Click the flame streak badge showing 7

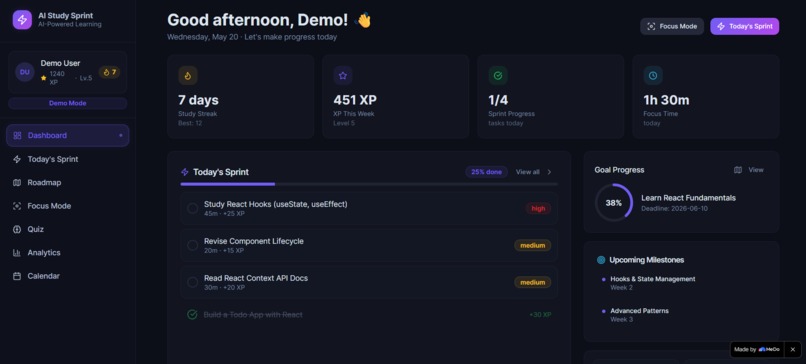click(109, 72)
